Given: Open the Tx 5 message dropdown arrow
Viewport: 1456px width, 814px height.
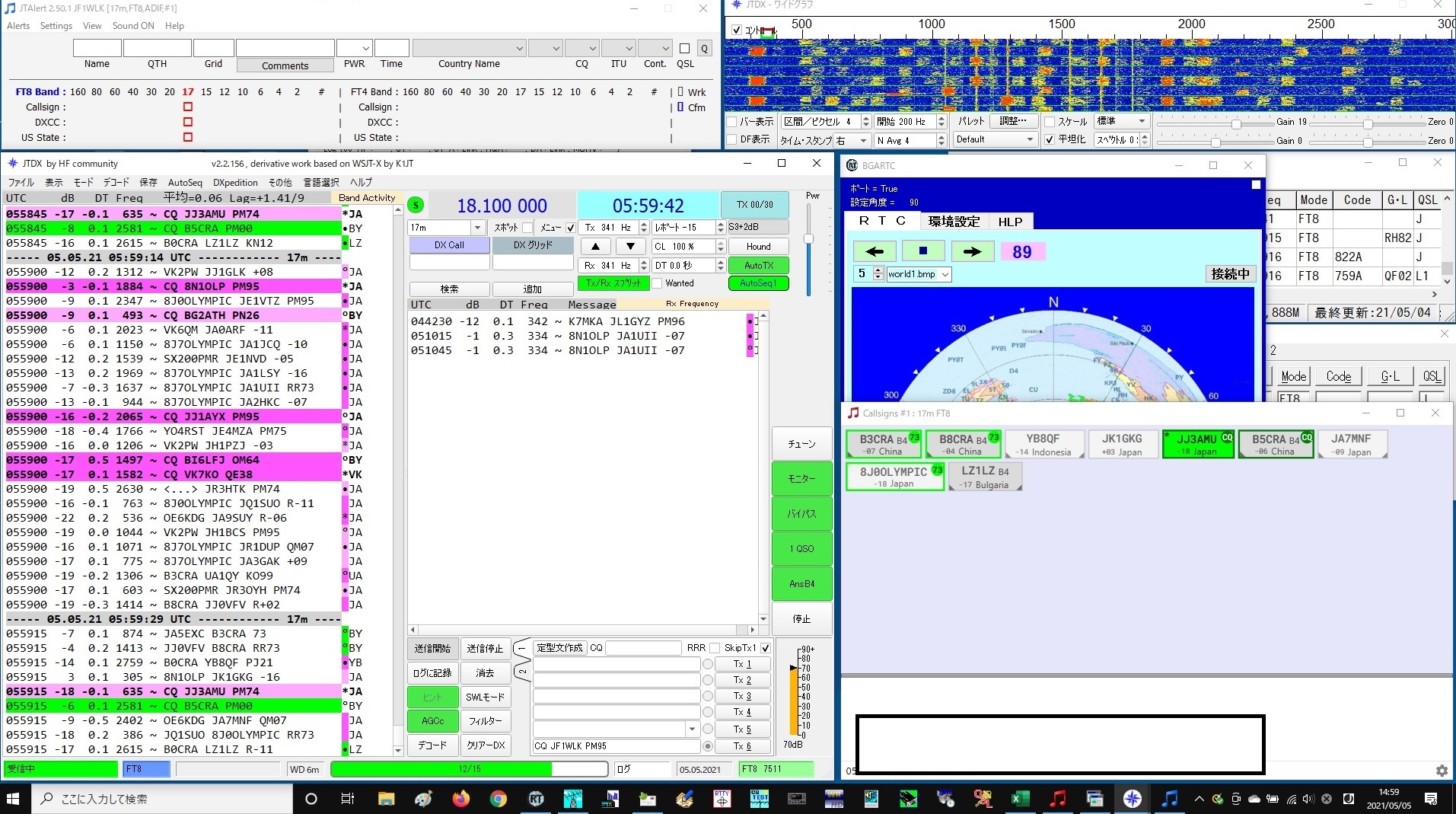Looking at the screenshot, I should pos(692,729).
